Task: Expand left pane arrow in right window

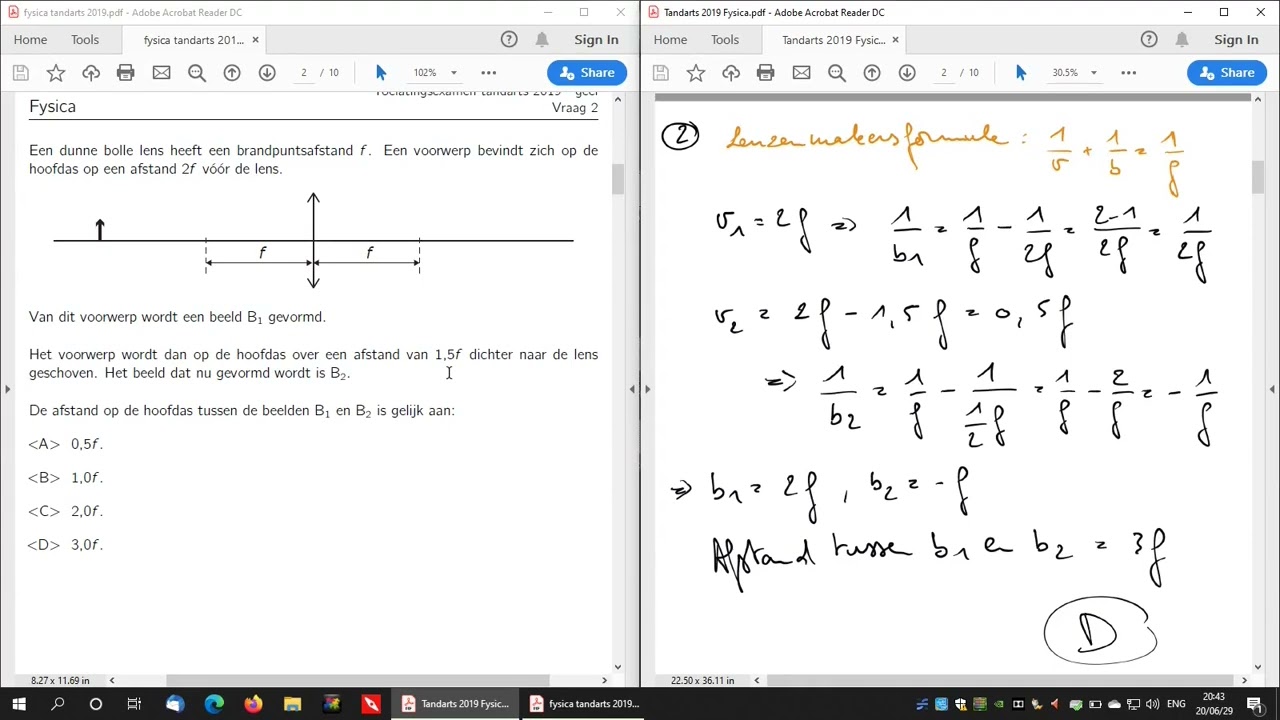Action: point(647,389)
